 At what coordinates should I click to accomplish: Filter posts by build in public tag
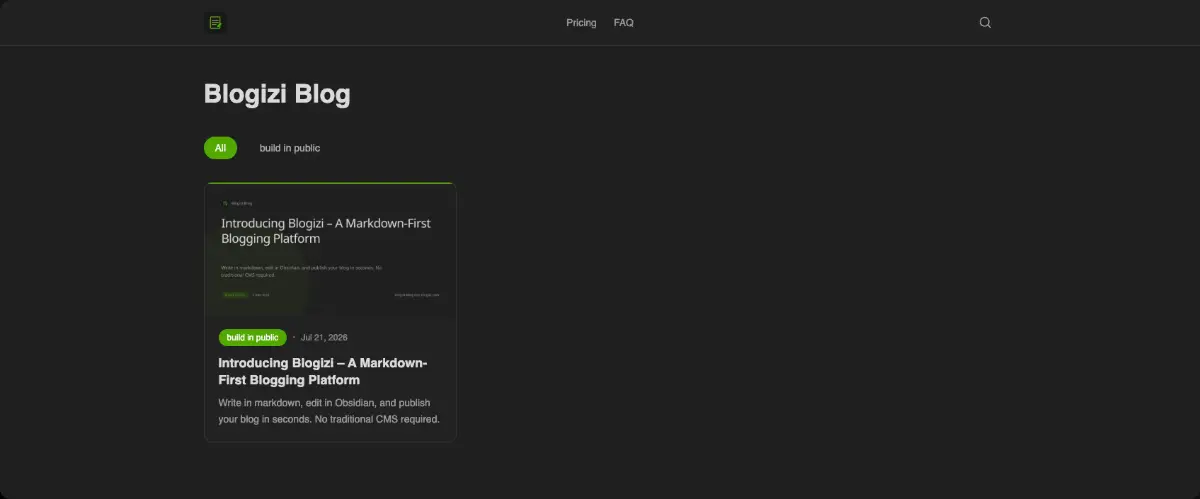pos(290,148)
